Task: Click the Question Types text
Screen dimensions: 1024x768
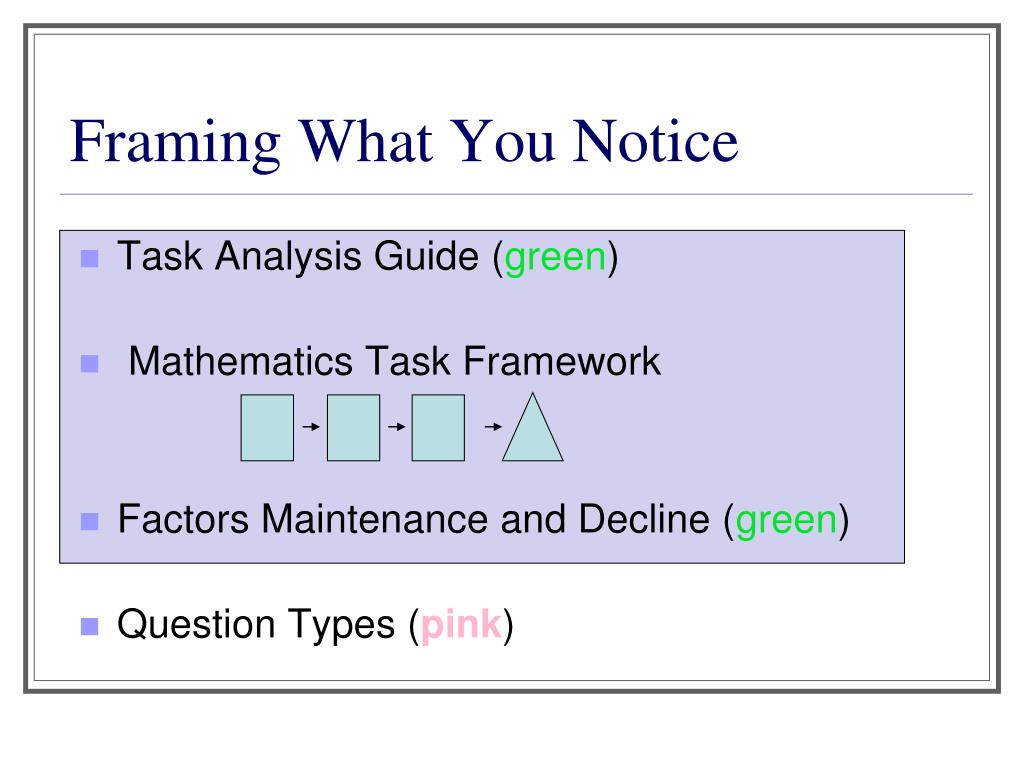Action: click(256, 626)
